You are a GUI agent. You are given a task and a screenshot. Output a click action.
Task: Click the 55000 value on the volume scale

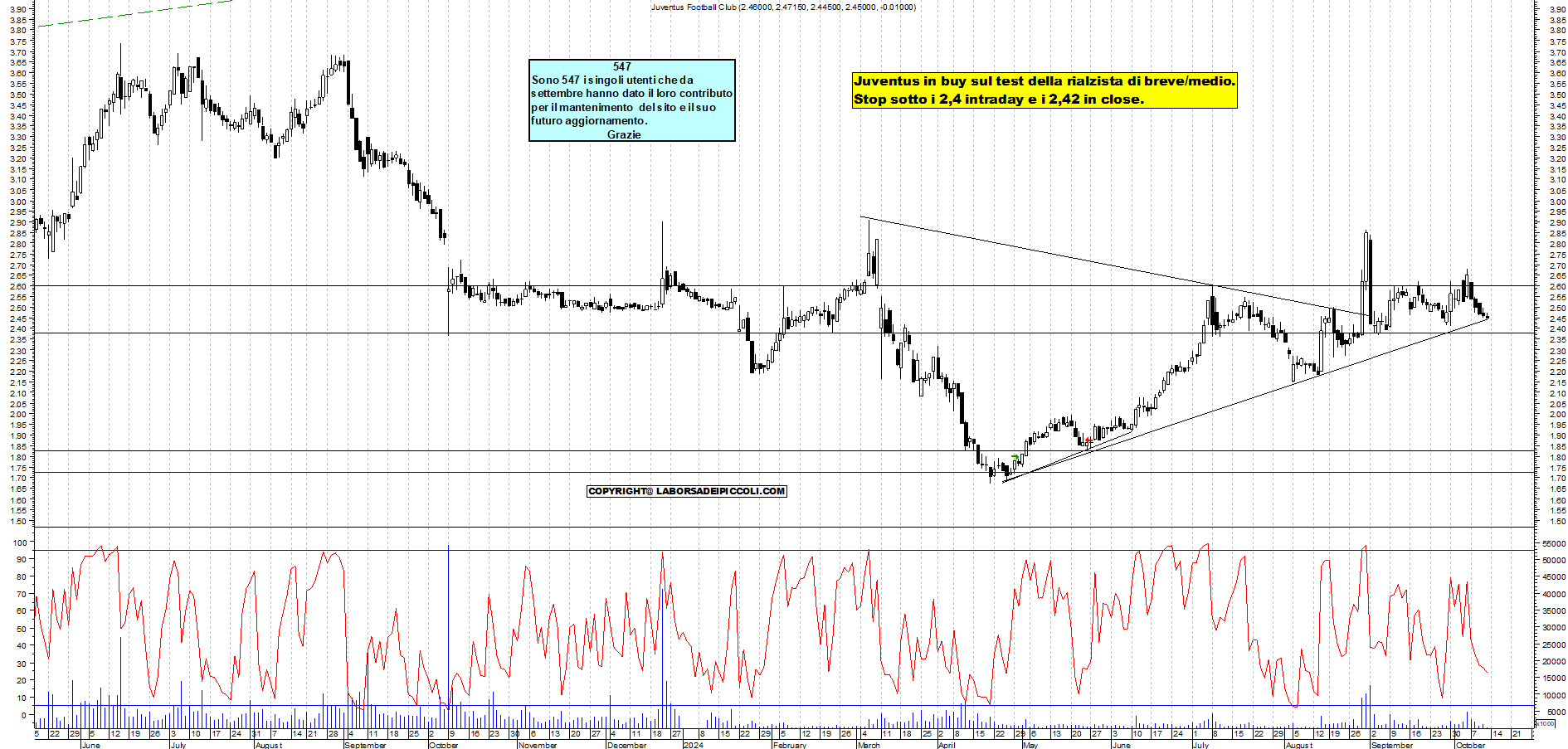[1554, 543]
